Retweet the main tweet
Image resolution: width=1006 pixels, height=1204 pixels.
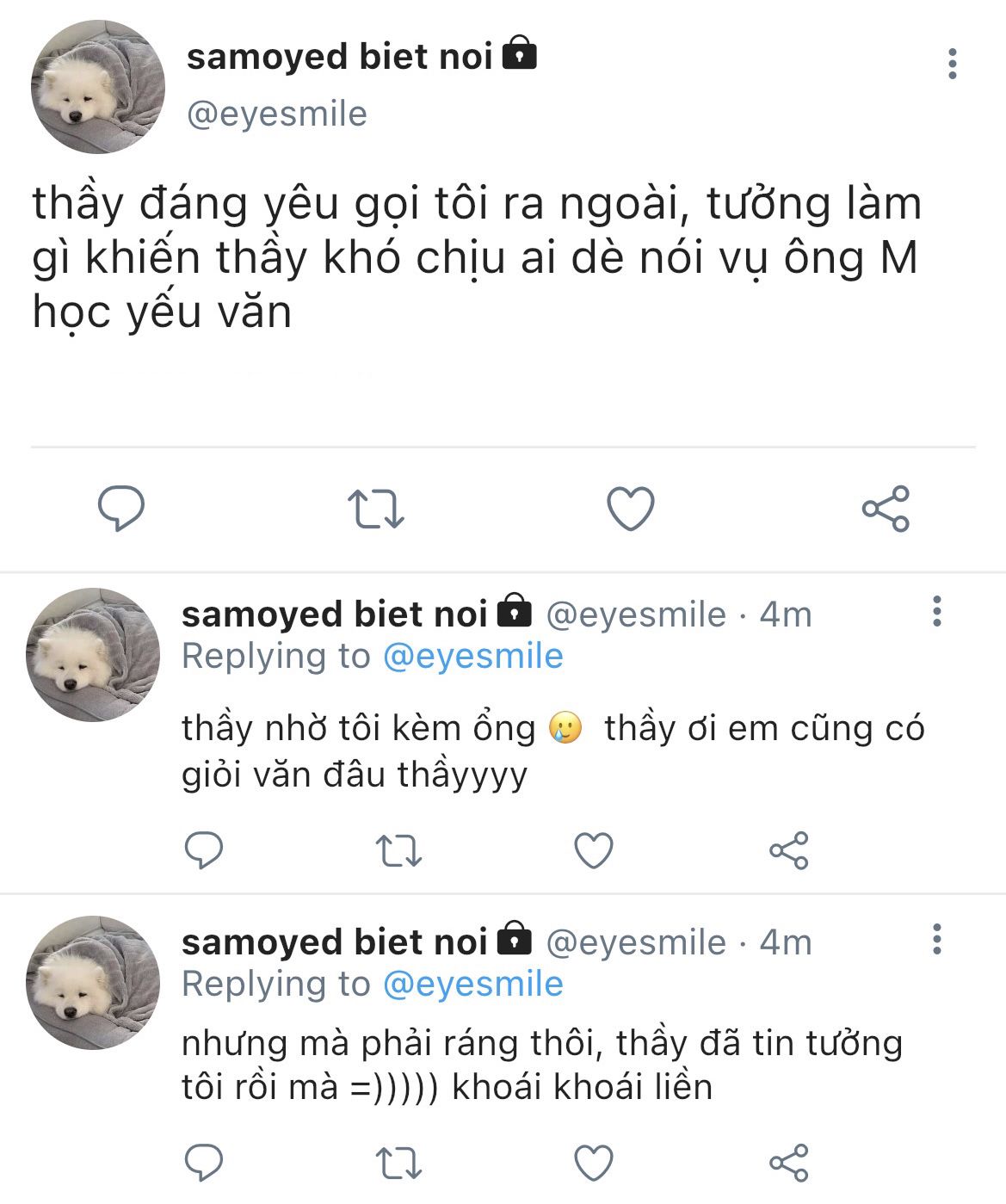click(x=375, y=509)
